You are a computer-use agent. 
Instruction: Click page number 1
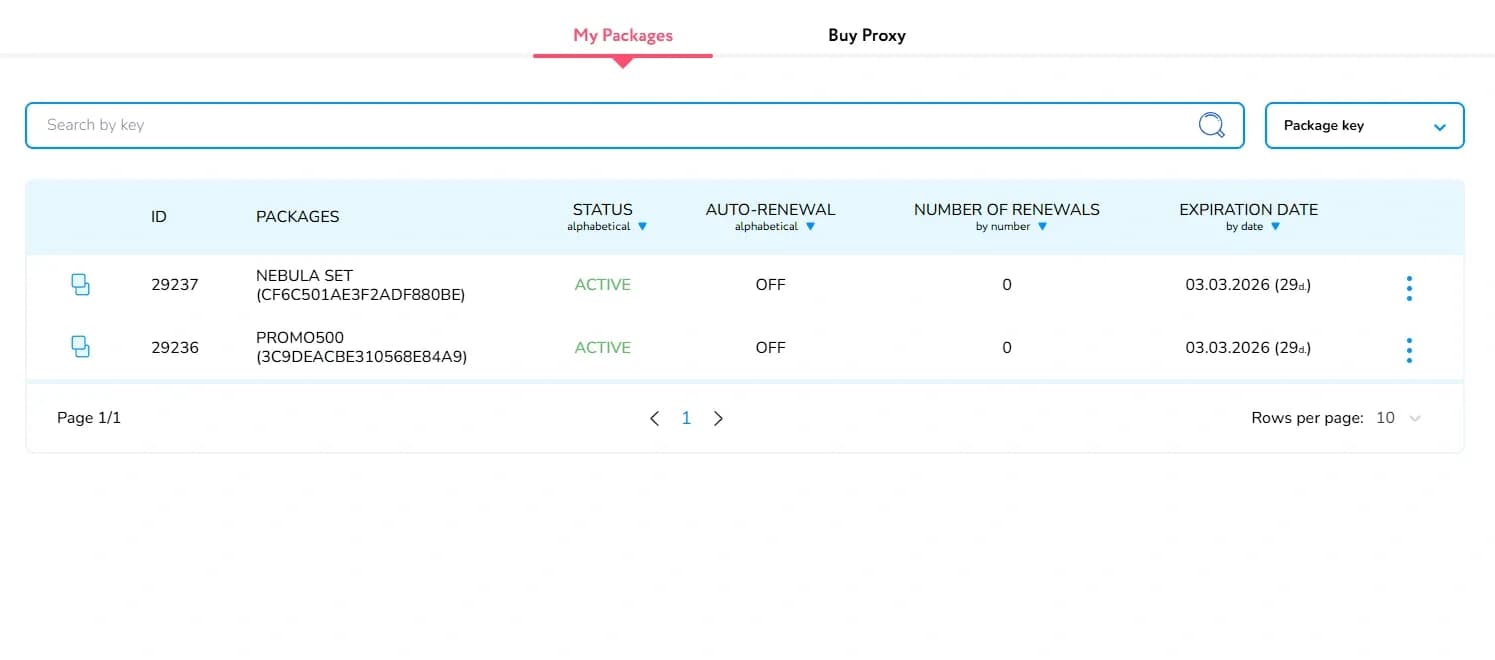[686, 418]
